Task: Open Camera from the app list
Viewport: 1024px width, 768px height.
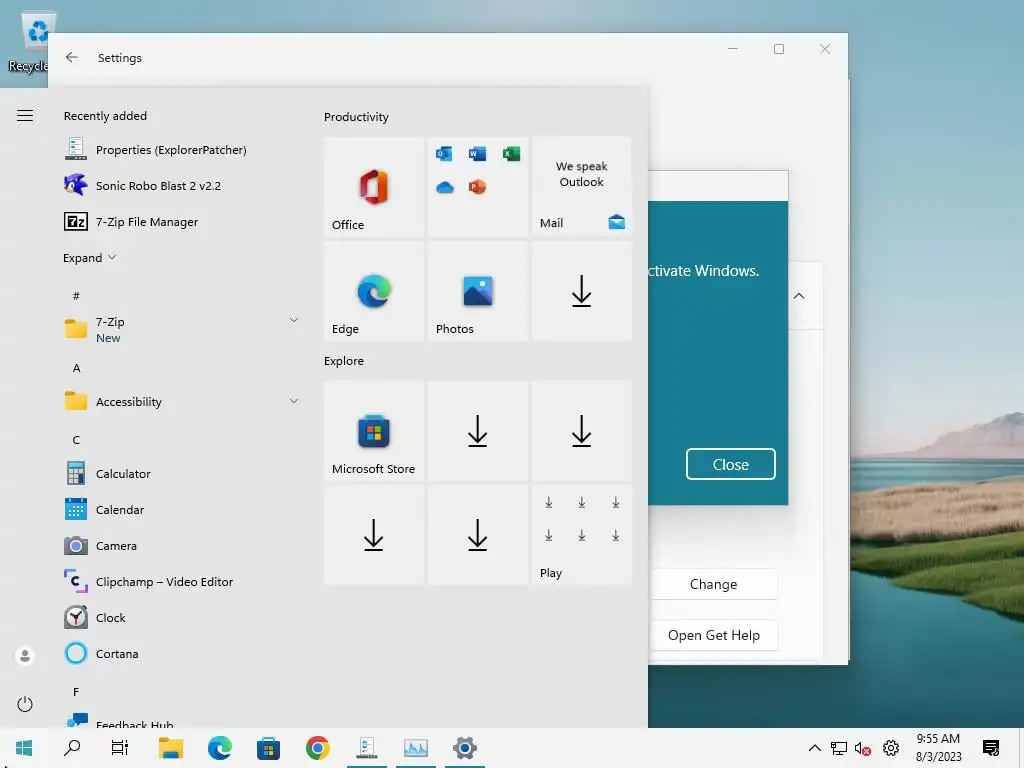Action: click(183, 545)
